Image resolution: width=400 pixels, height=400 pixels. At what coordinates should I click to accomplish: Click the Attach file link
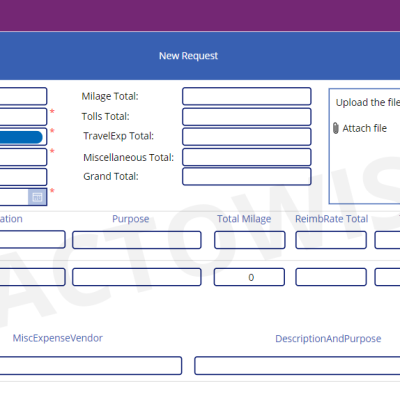(x=364, y=128)
